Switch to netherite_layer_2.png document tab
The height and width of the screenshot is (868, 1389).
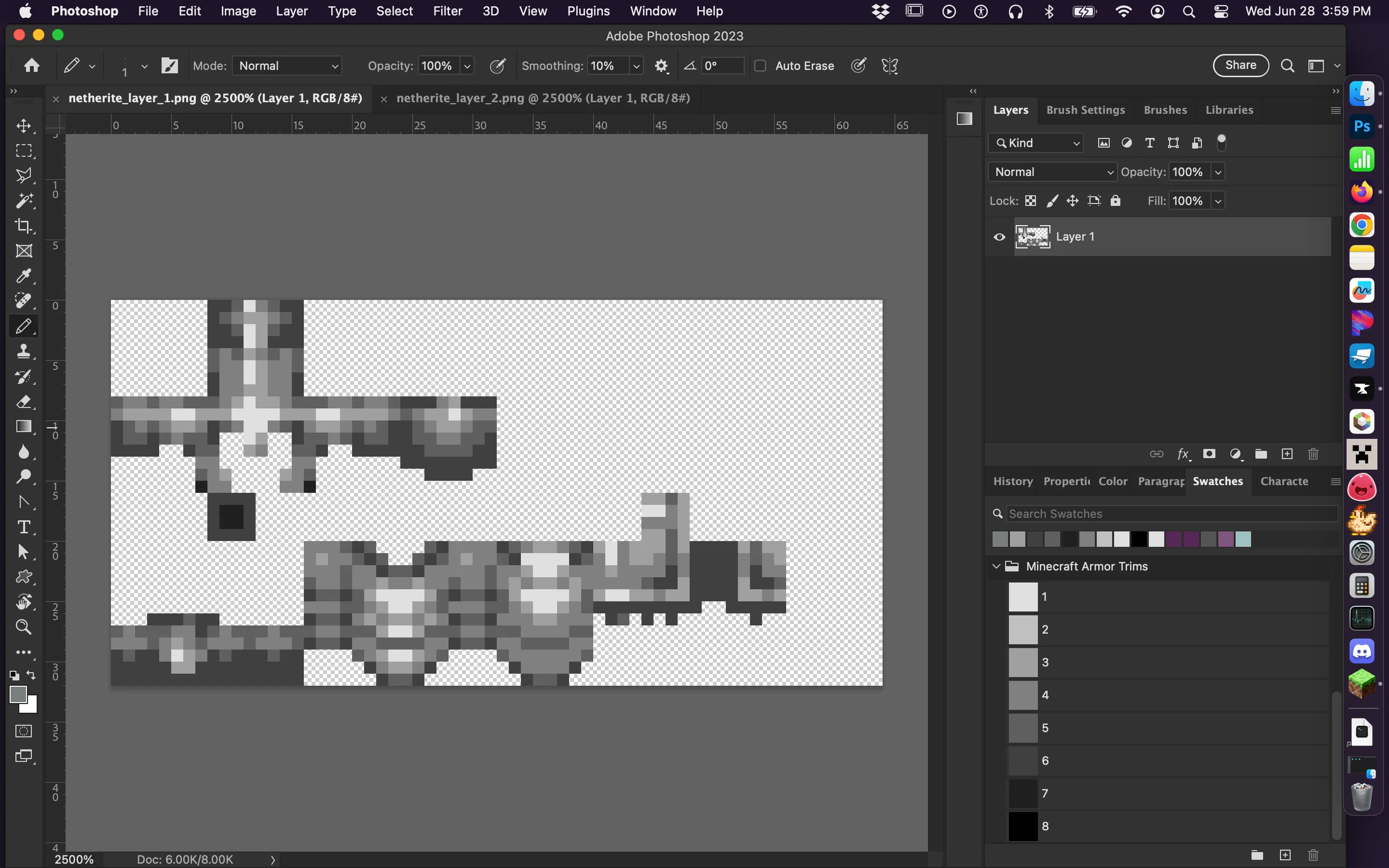[543, 98]
